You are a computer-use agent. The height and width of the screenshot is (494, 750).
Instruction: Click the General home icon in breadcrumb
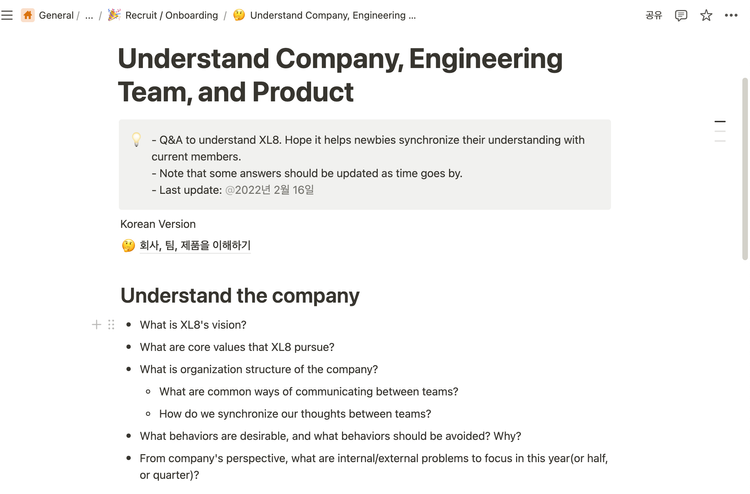pyautogui.click(x=28, y=15)
